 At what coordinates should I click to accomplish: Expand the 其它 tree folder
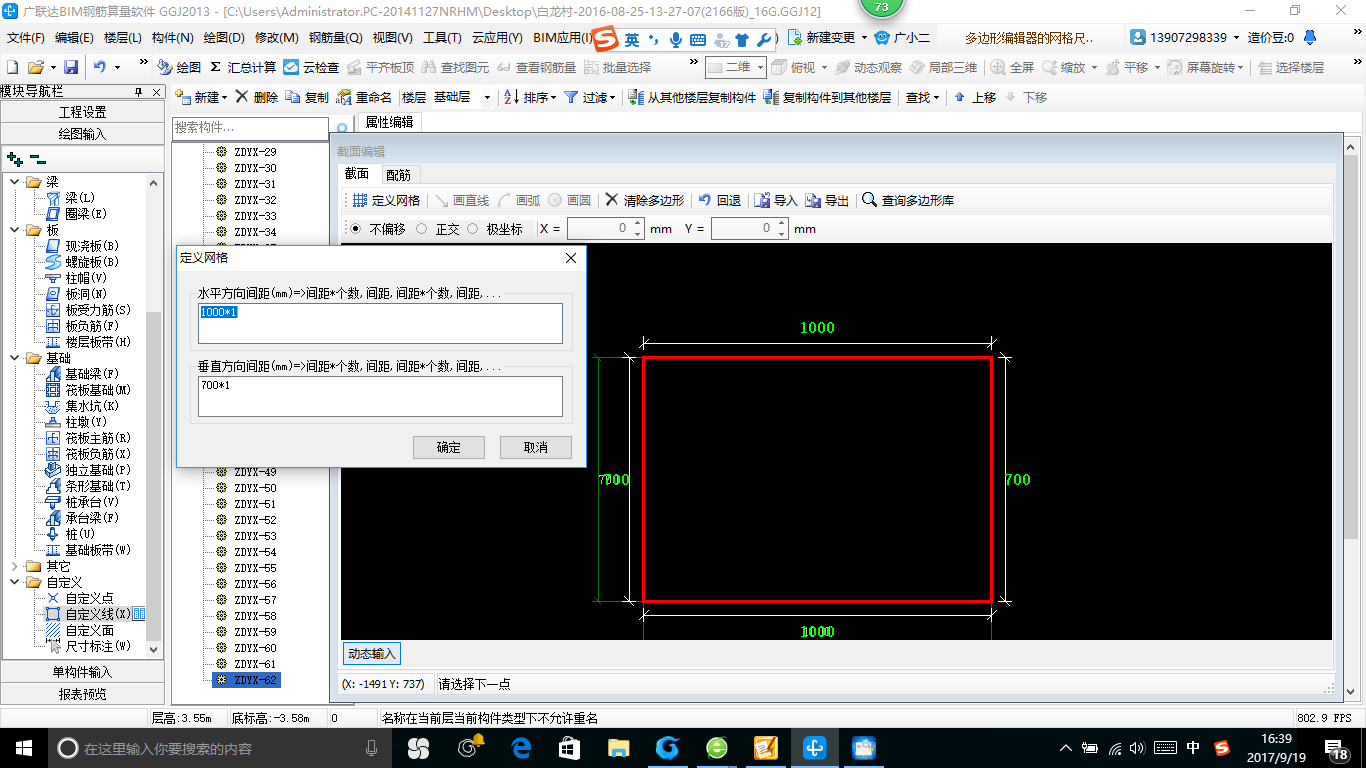[14, 566]
